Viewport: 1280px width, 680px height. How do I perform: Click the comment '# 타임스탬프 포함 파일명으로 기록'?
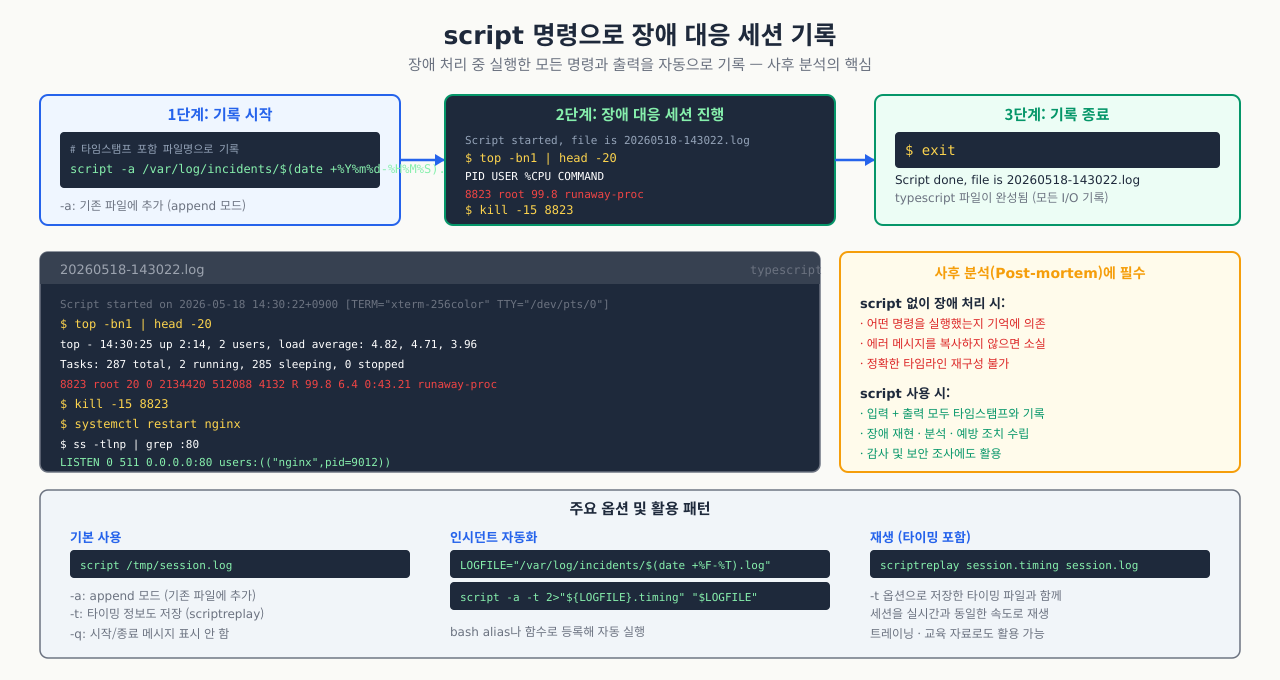(154, 148)
